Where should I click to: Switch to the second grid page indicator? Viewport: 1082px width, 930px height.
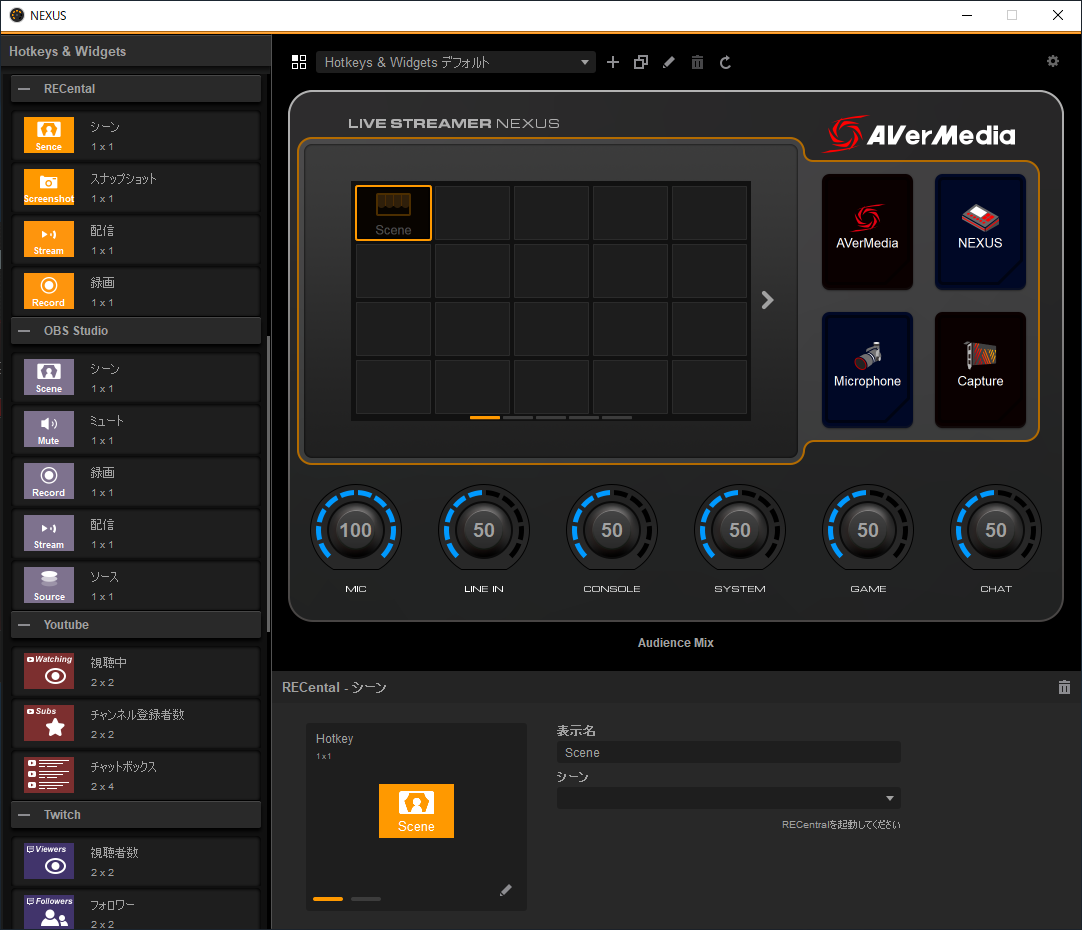pyautogui.click(x=518, y=417)
